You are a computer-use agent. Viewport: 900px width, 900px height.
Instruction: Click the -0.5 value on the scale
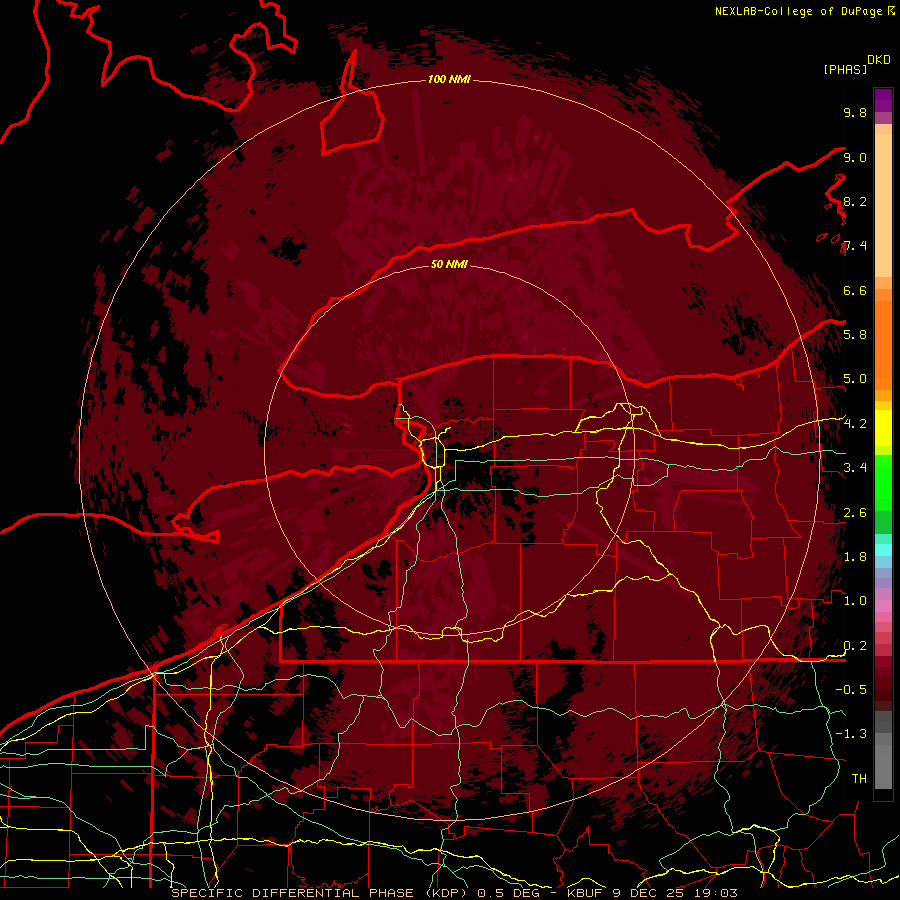[851, 689]
